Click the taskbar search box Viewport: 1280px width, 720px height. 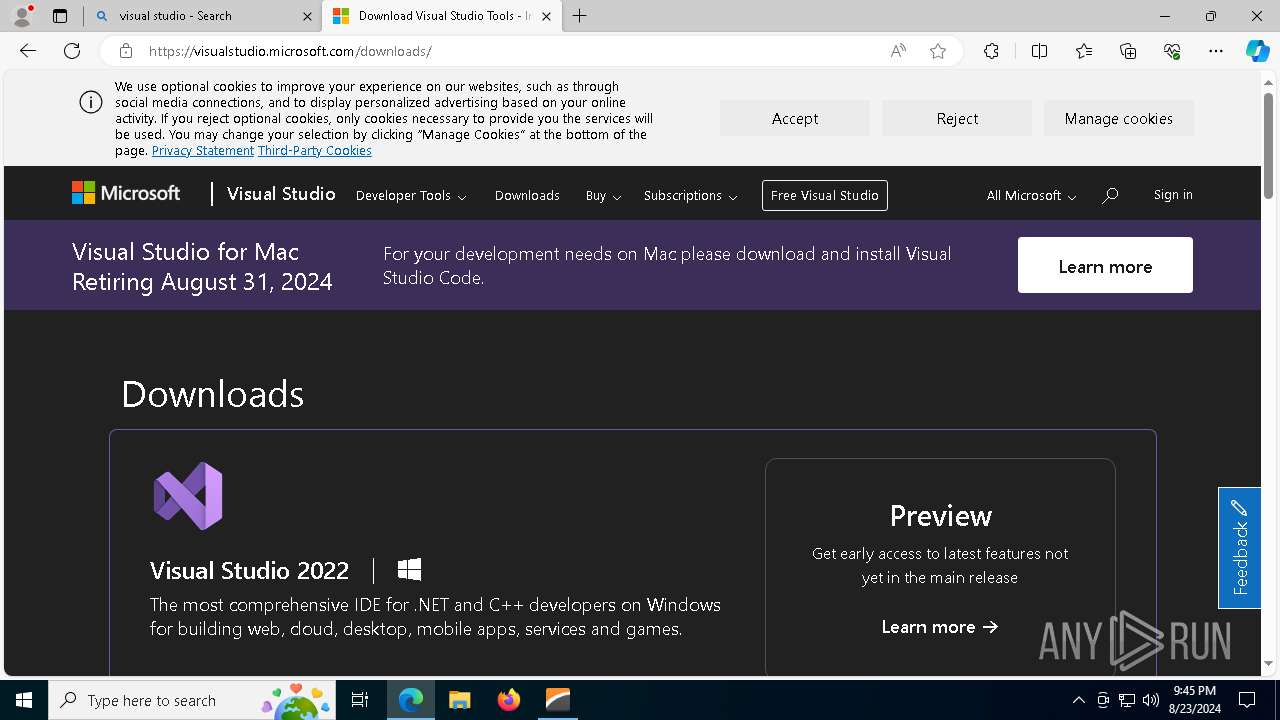pos(192,700)
